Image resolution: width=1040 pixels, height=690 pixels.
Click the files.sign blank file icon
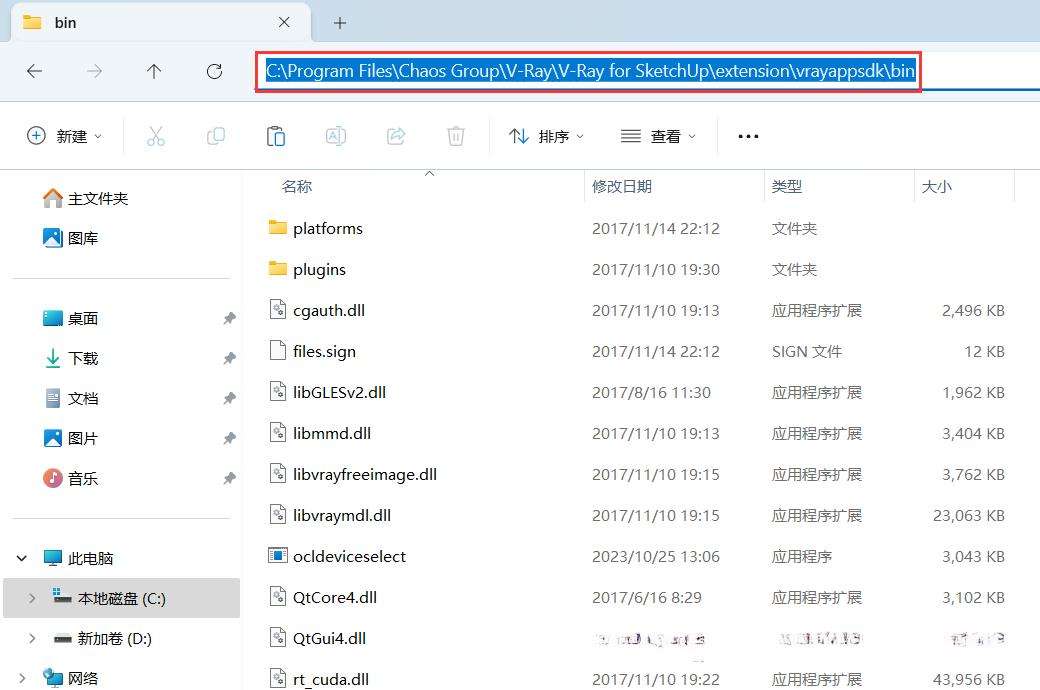(277, 350)
